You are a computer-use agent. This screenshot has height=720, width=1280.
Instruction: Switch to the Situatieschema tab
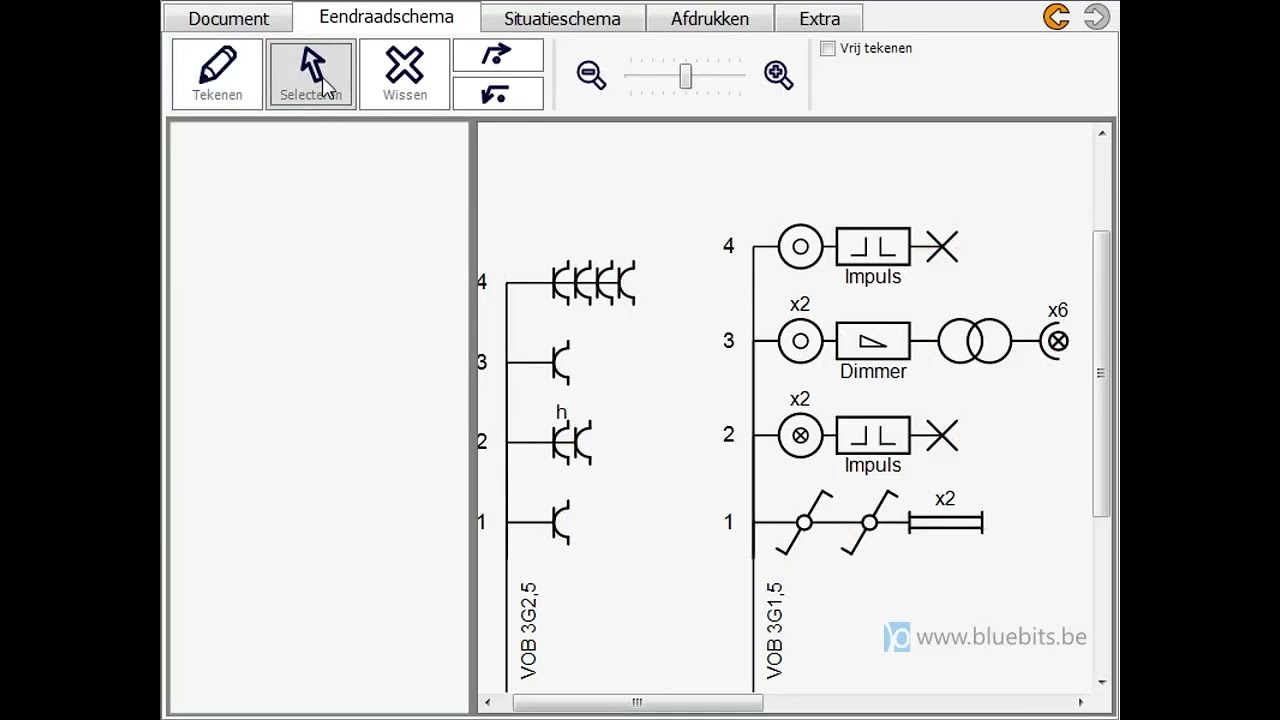click(x=562, y=18)
